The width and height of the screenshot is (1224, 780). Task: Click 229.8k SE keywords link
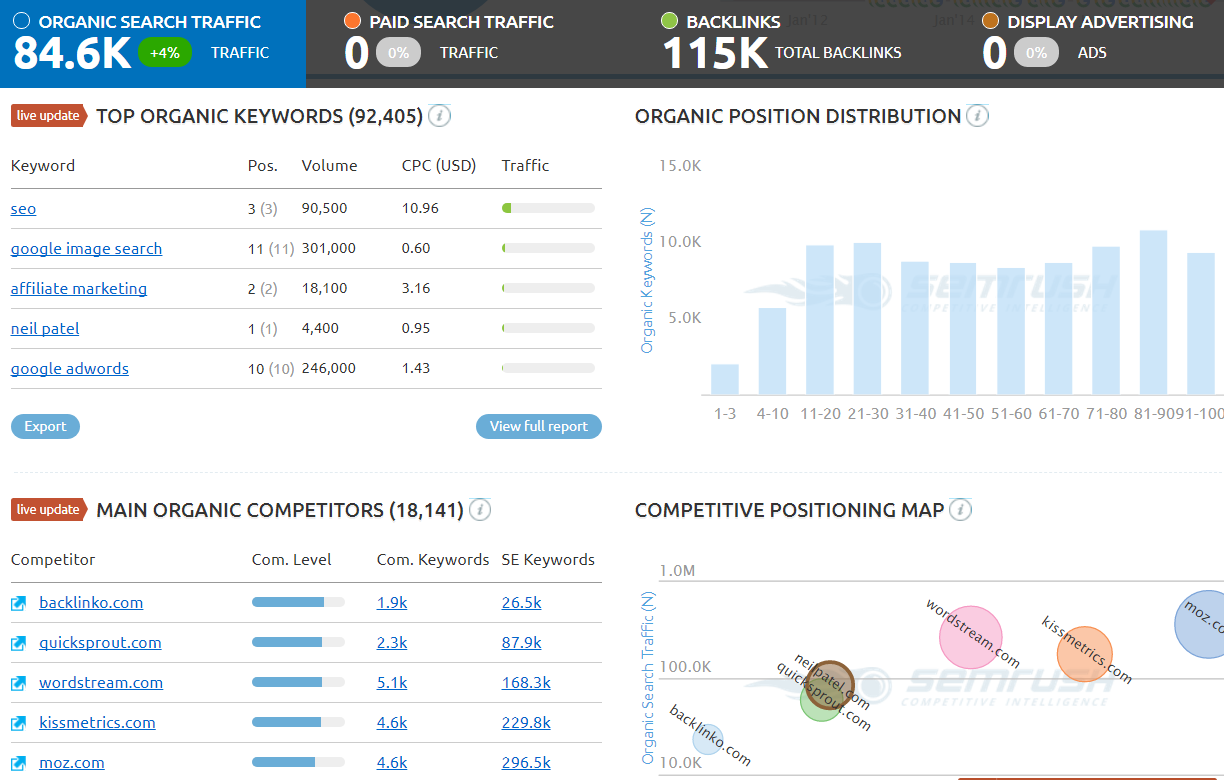(x=526, y=723)
